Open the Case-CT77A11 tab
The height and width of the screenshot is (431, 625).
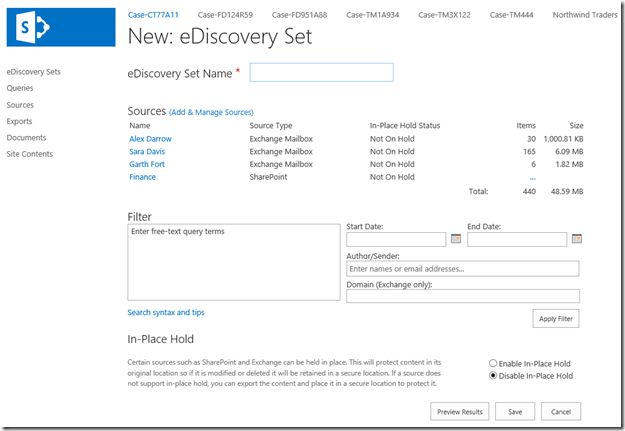153,15
